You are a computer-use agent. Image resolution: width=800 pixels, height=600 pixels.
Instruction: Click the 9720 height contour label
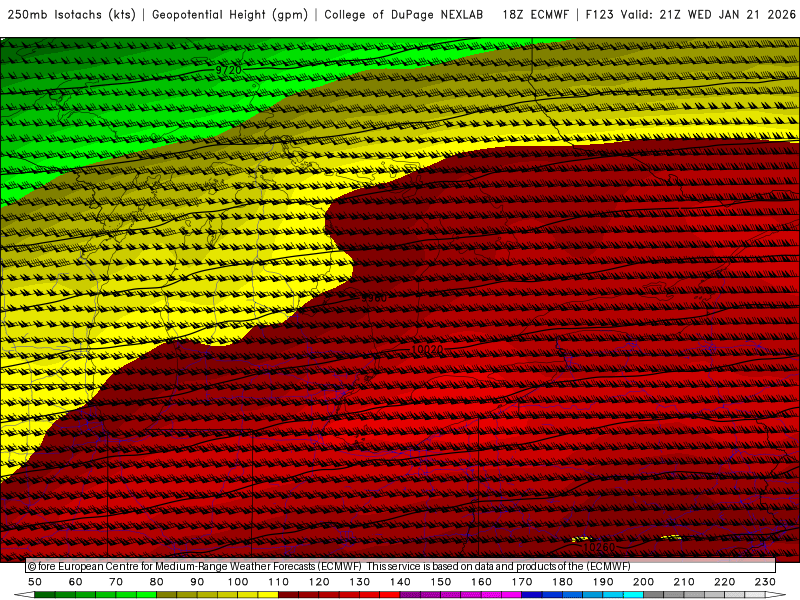(x=228, y=70)
